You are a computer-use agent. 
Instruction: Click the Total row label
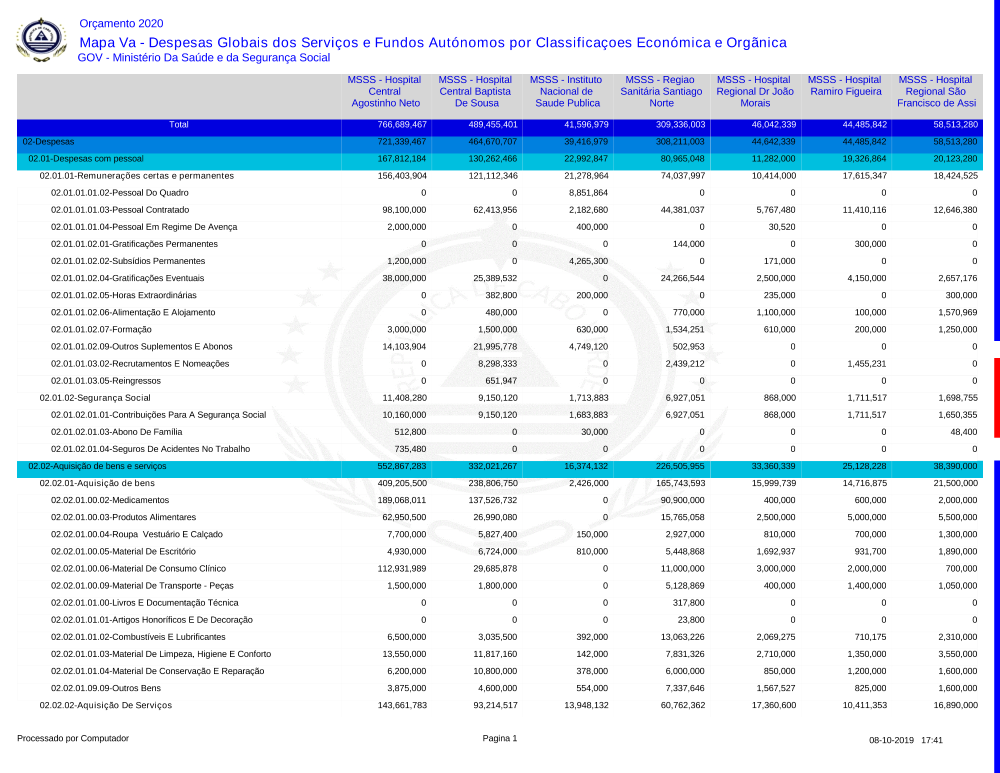[178, 125]
